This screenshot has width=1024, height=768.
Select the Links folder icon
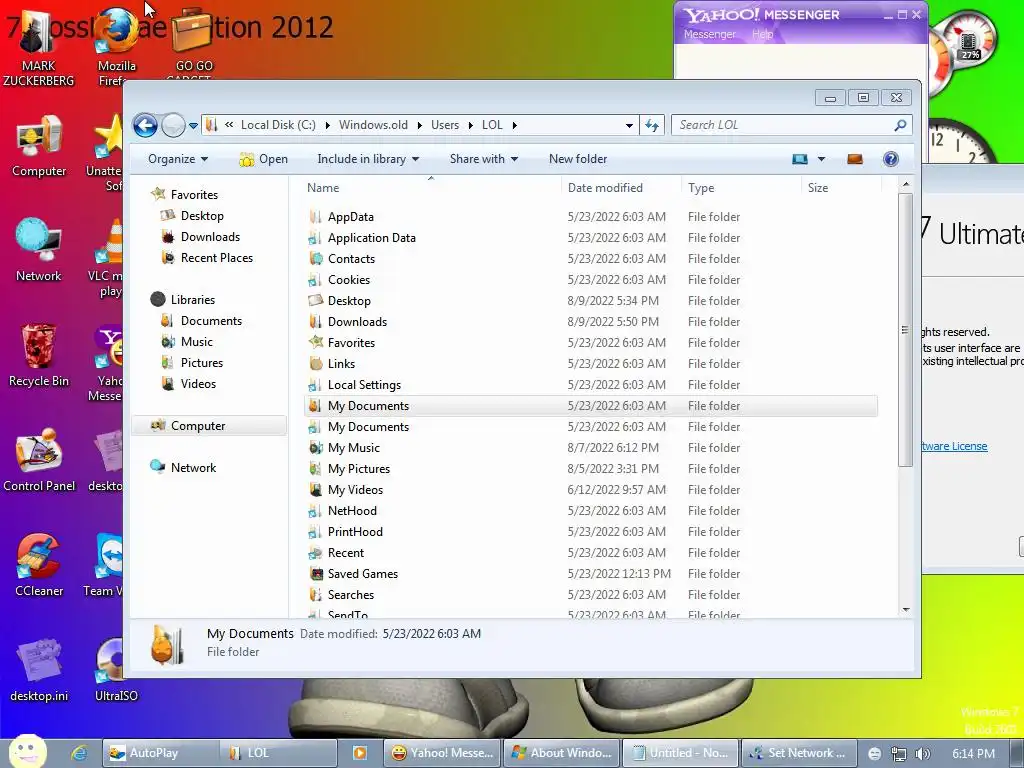[x=315, y=364]
